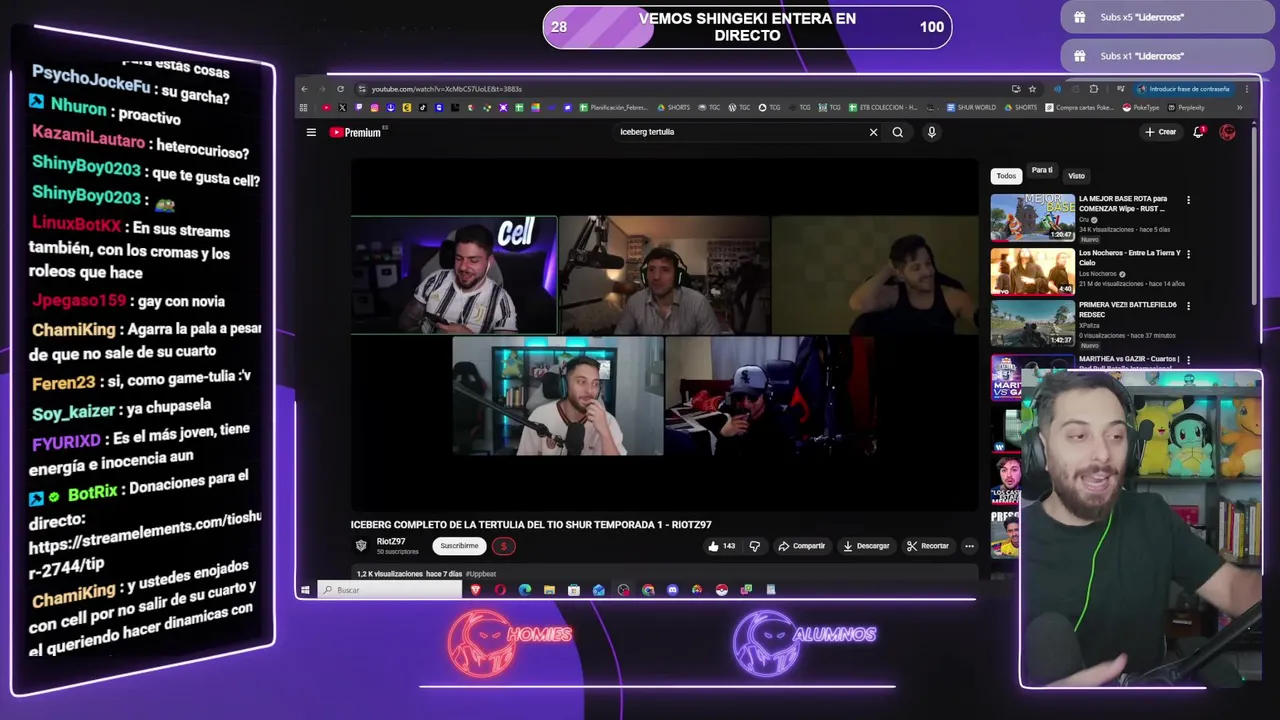
Task: Open the 'SHUR WORLD' bookmark
Action: [x=971, y=108]
